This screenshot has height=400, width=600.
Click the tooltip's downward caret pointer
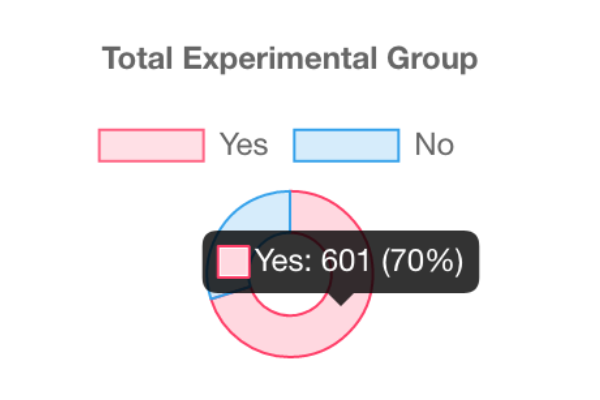coord(343,297)
